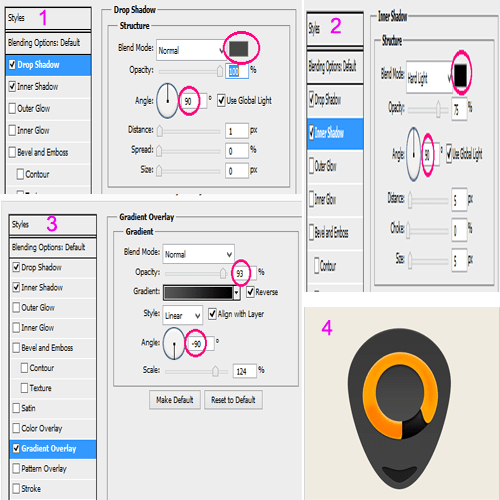Open the Hard Light blend mode dropdown
500x500 pixels.
click(429, 77)
